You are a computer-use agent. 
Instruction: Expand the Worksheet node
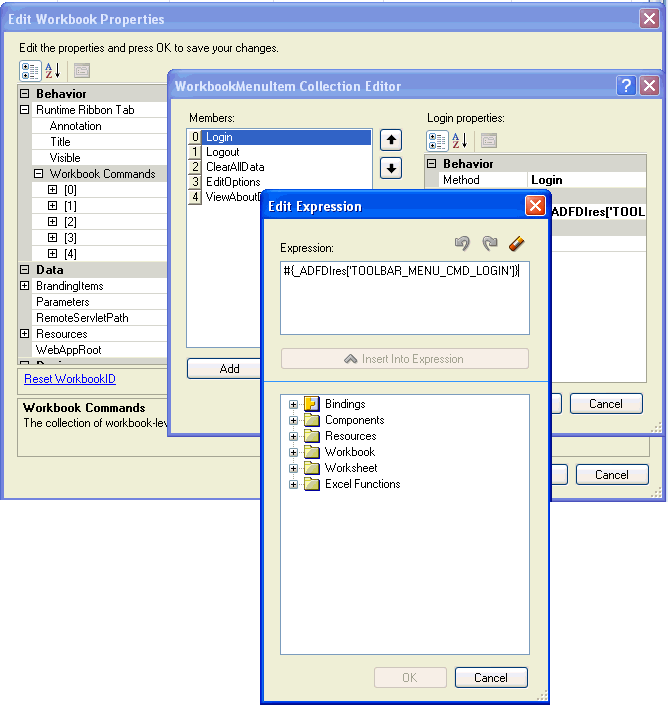point(294,468)
